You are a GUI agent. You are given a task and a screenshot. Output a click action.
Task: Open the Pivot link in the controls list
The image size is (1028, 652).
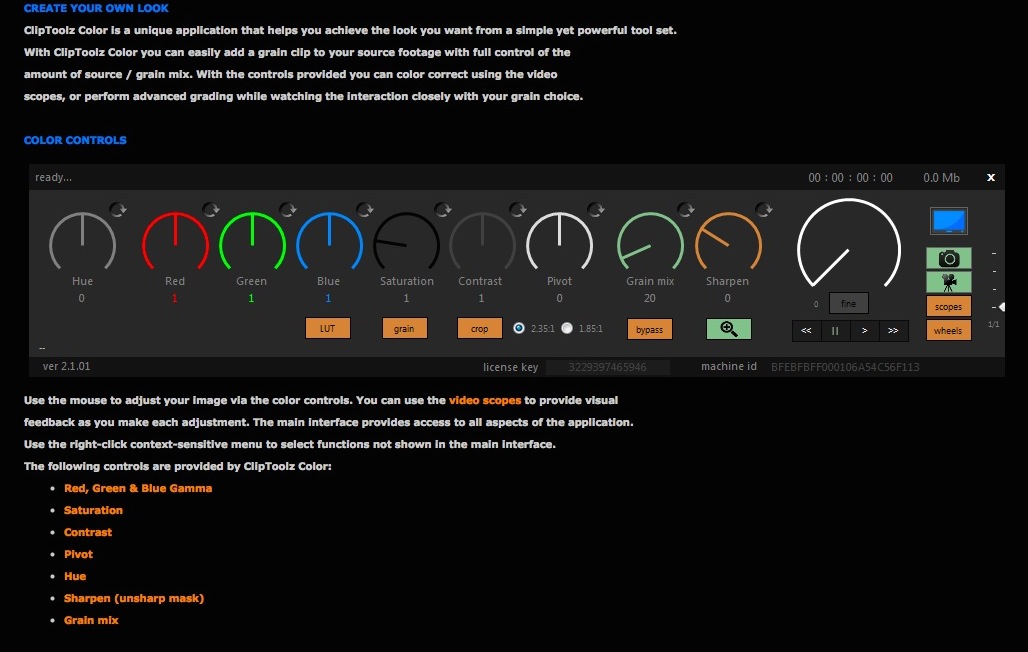tap(79, 554)
